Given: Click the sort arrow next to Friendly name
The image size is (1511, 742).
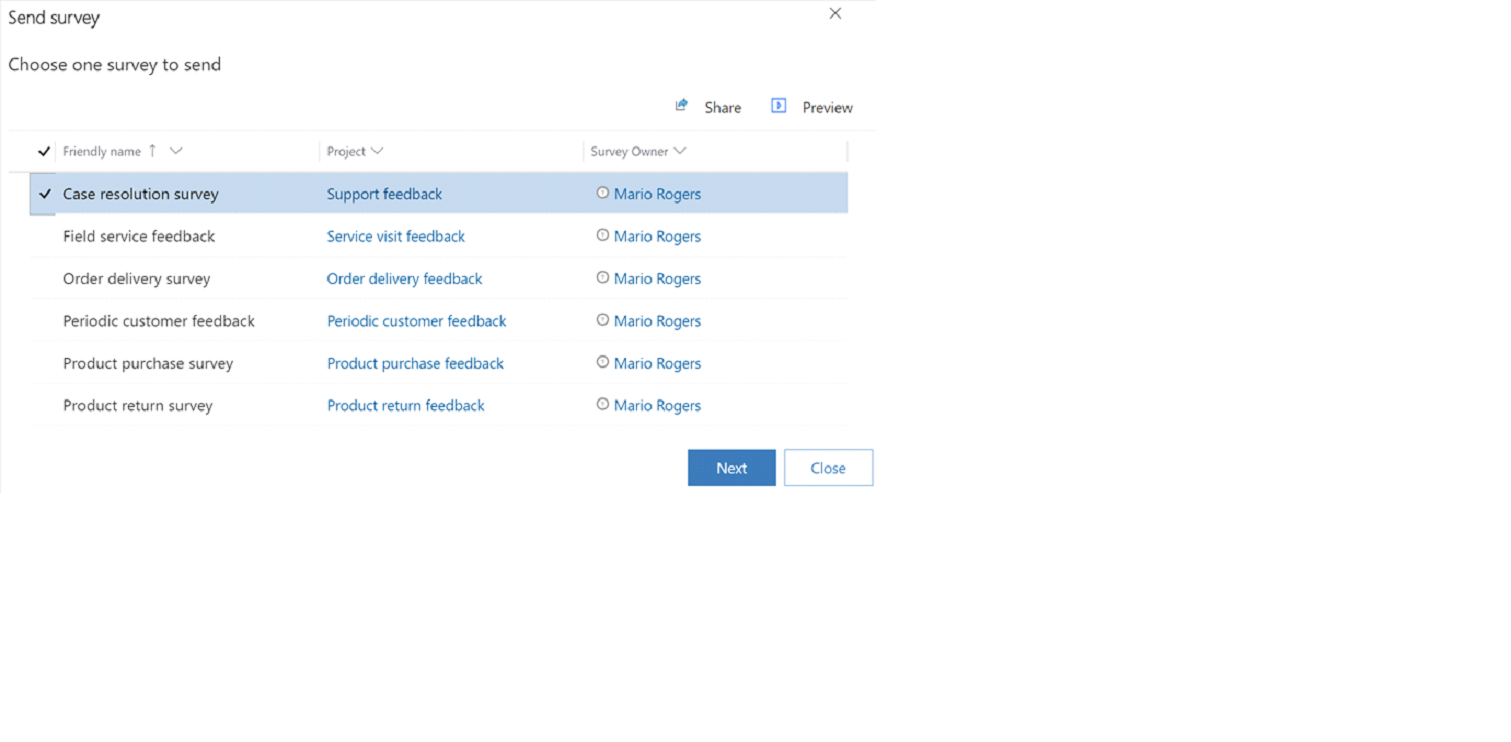Looking at the screenshot, I should (x=152, y=151).
